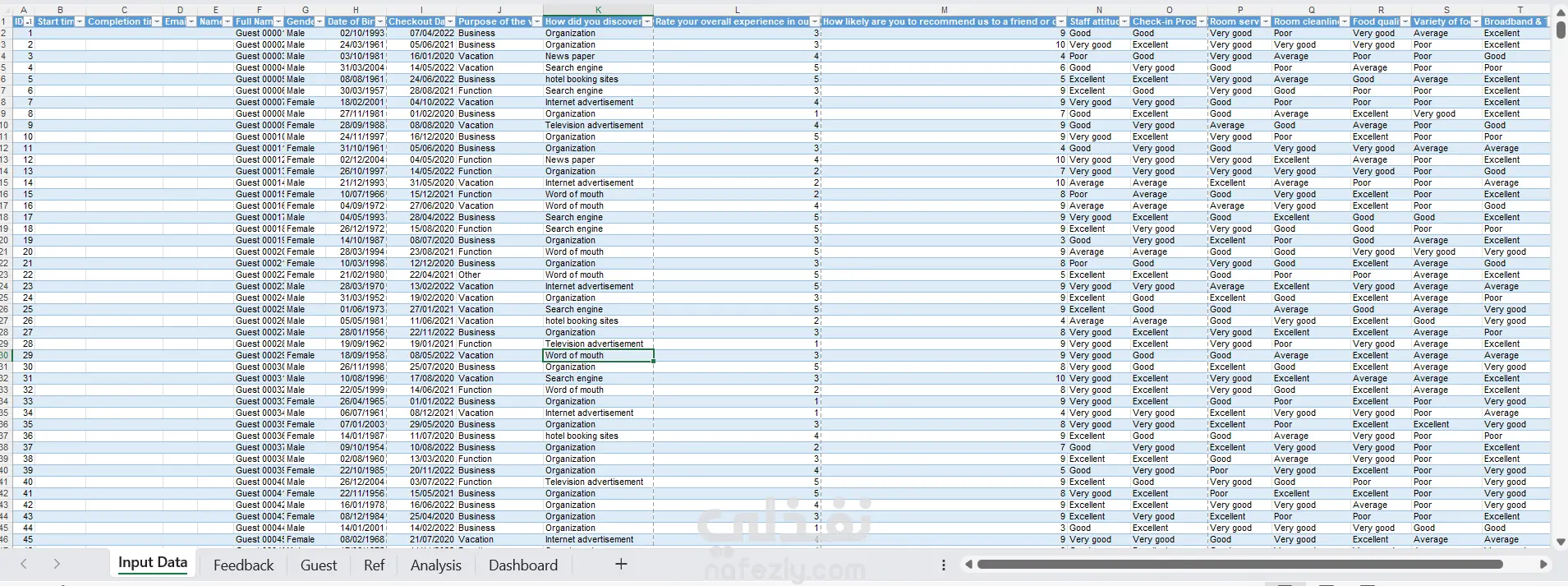Select the 'Excellent' Variety of food cell in ID 35 row

[x=1446, y=425]
